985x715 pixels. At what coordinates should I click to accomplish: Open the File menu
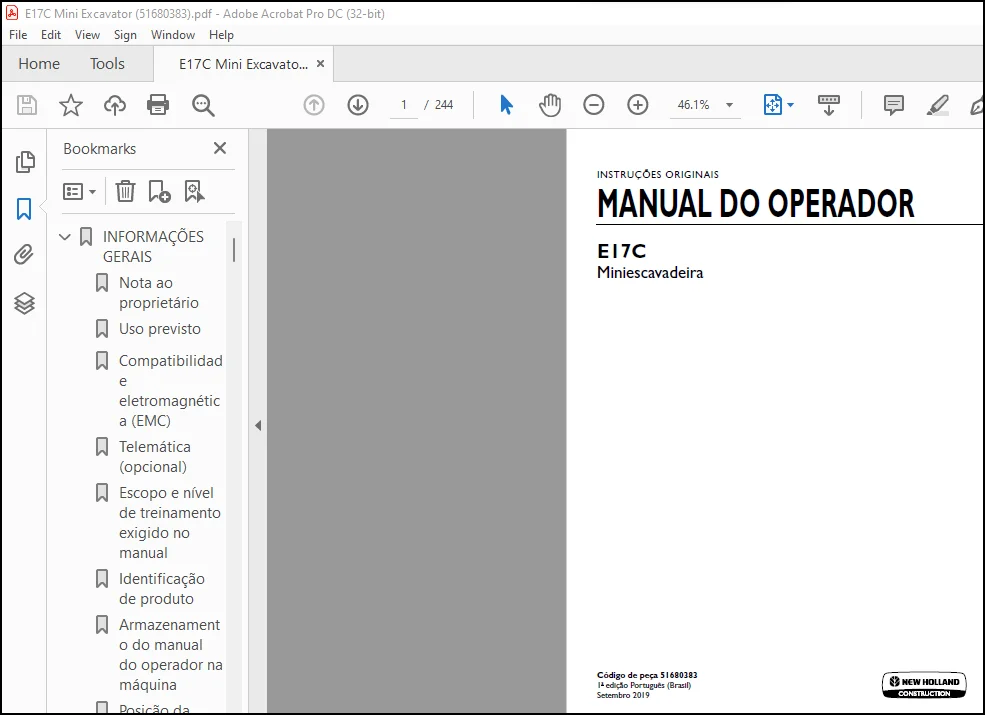(x=18, y=35)
